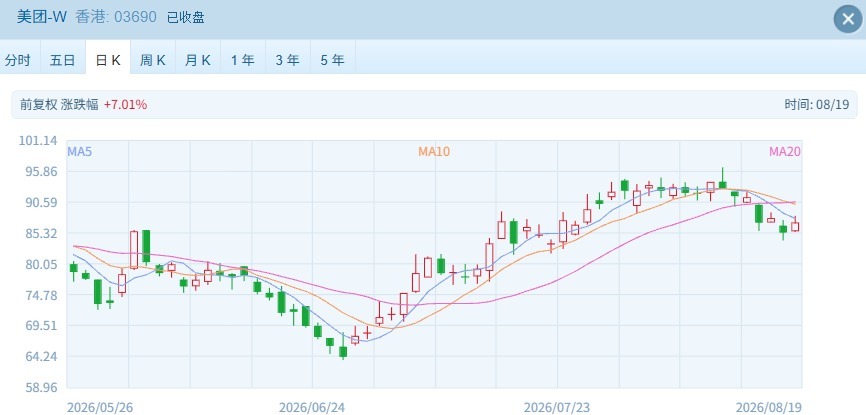Click the 95.86 price axis label
866x415 pixels.
pyautogui.click(x=41, y=172)
